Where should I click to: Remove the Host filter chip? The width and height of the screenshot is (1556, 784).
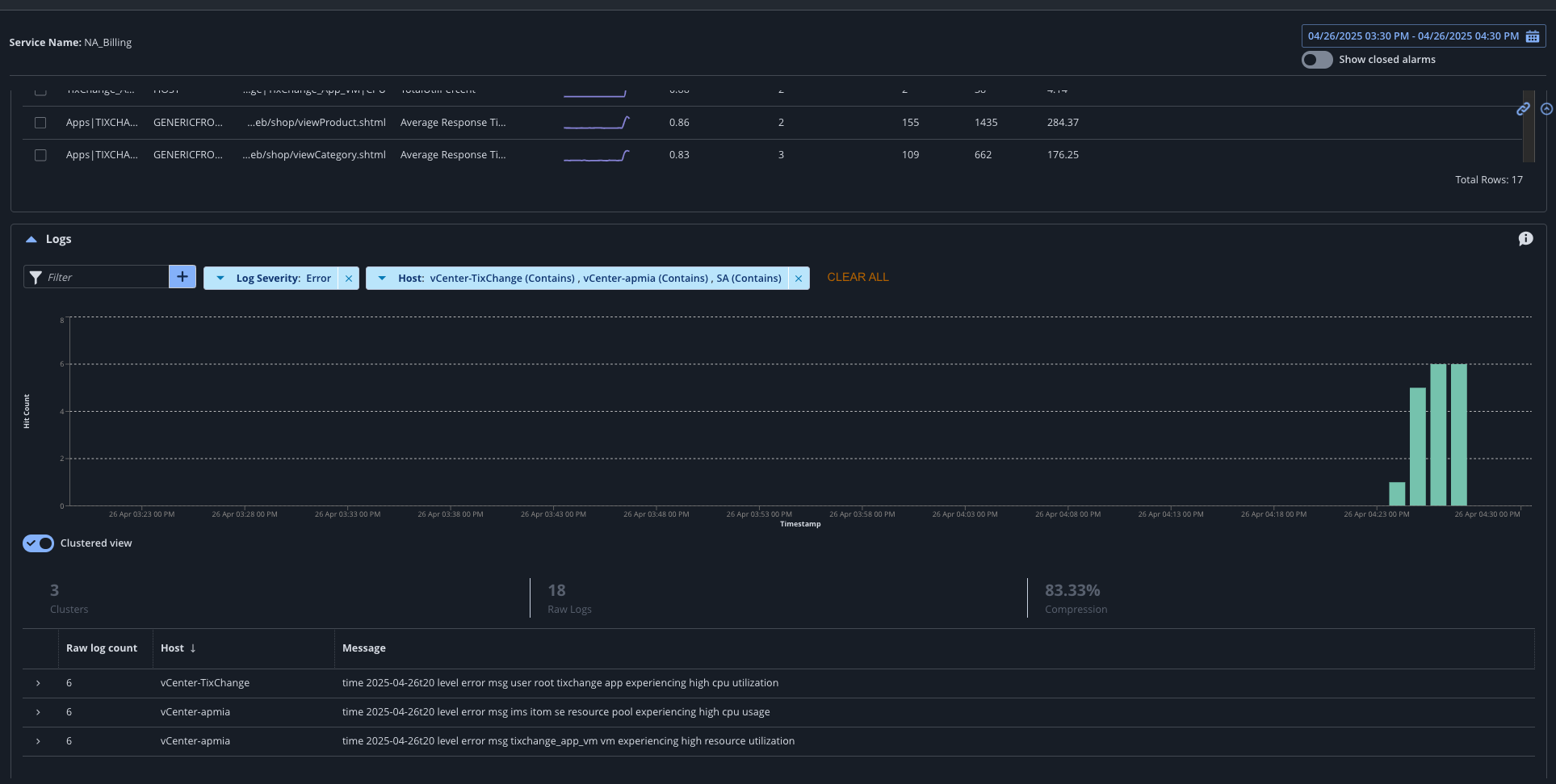point(799,279)
